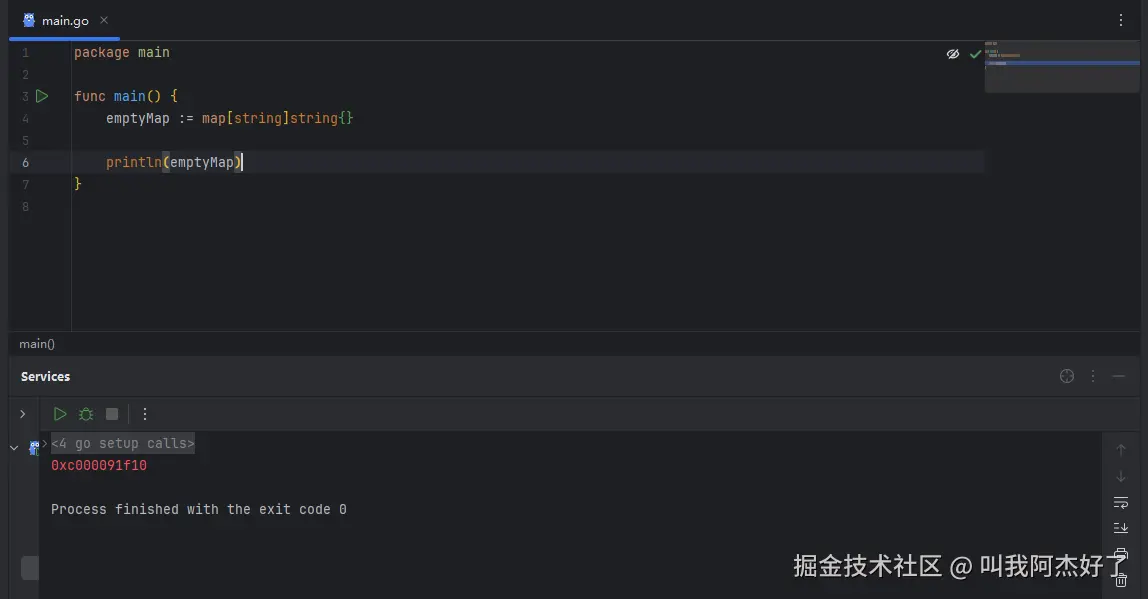The width and height of the screenshot is (1148, 599).
Task: Click the main() breadcrumb below the editor
Action: coord(37,344)
